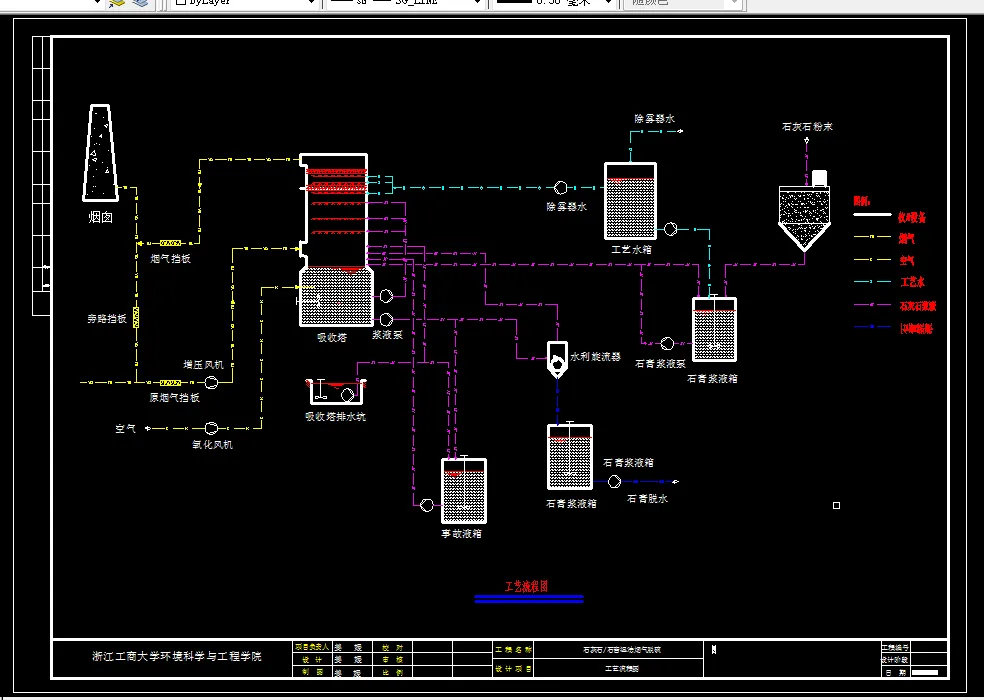Click the 吸收塔排水坑 label
The height and width of the screenshot is (700, 984).
[335, 416]
